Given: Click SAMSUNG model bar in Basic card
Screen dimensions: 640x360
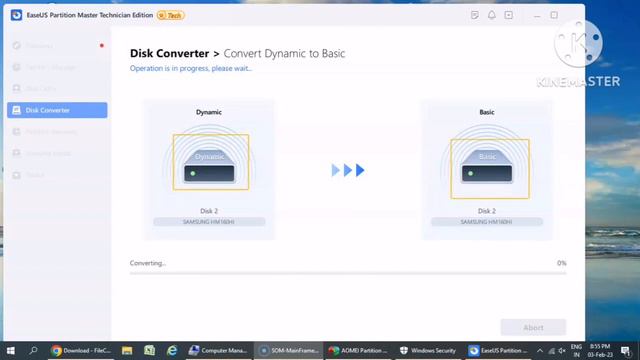Looking at the screenshot, I should (487, 222).
